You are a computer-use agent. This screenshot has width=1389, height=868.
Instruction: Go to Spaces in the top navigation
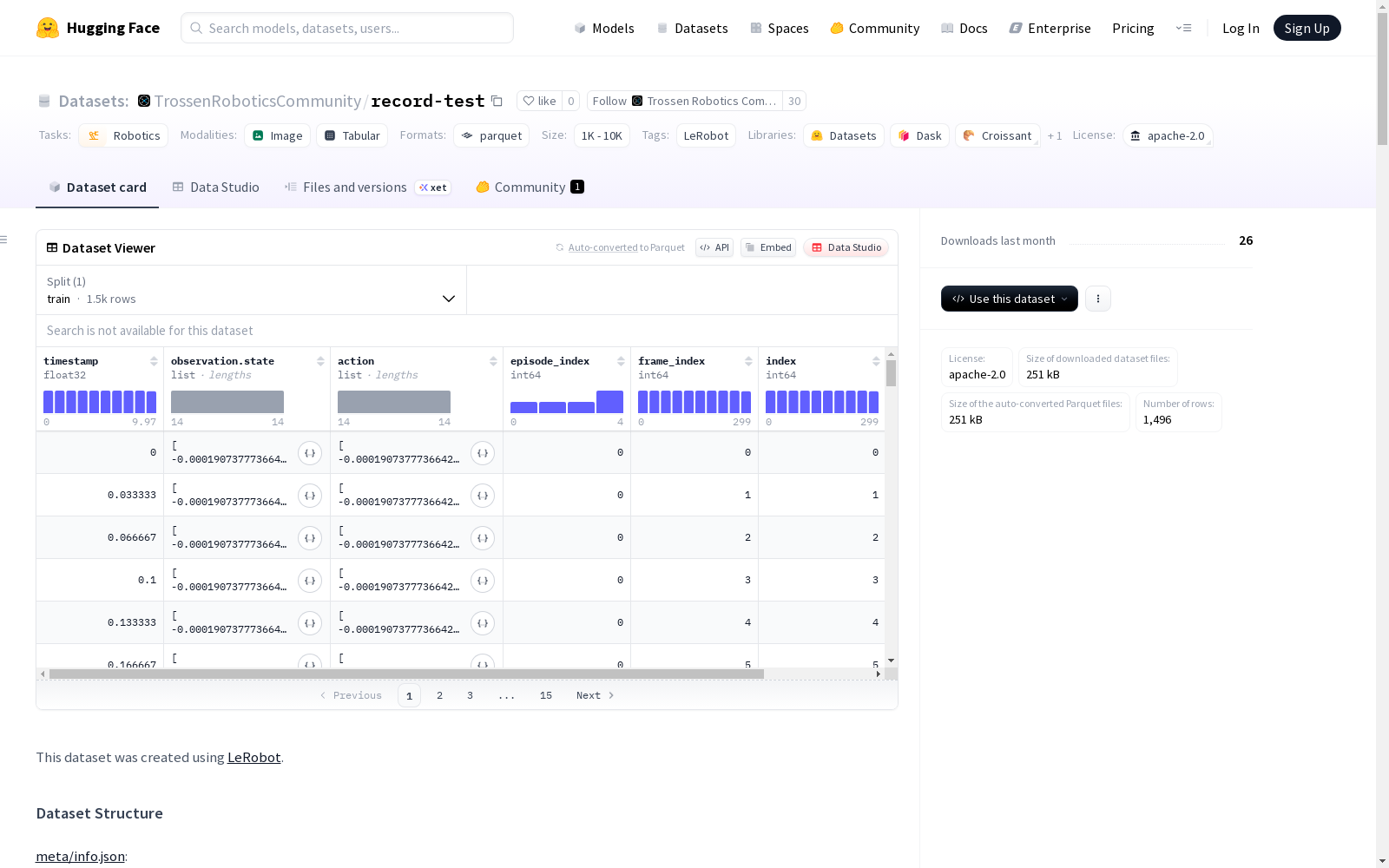tap(779, 28)
